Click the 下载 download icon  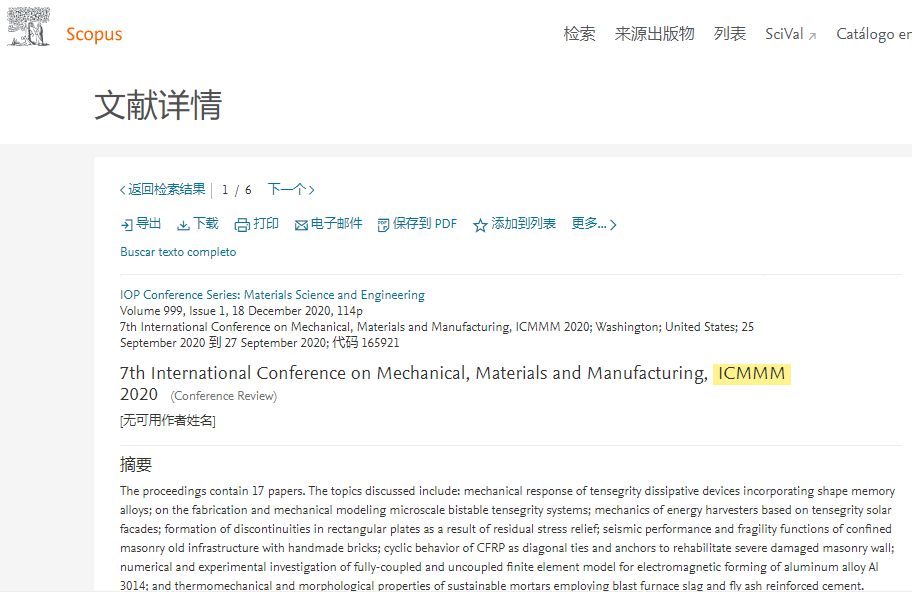(183, 225)
